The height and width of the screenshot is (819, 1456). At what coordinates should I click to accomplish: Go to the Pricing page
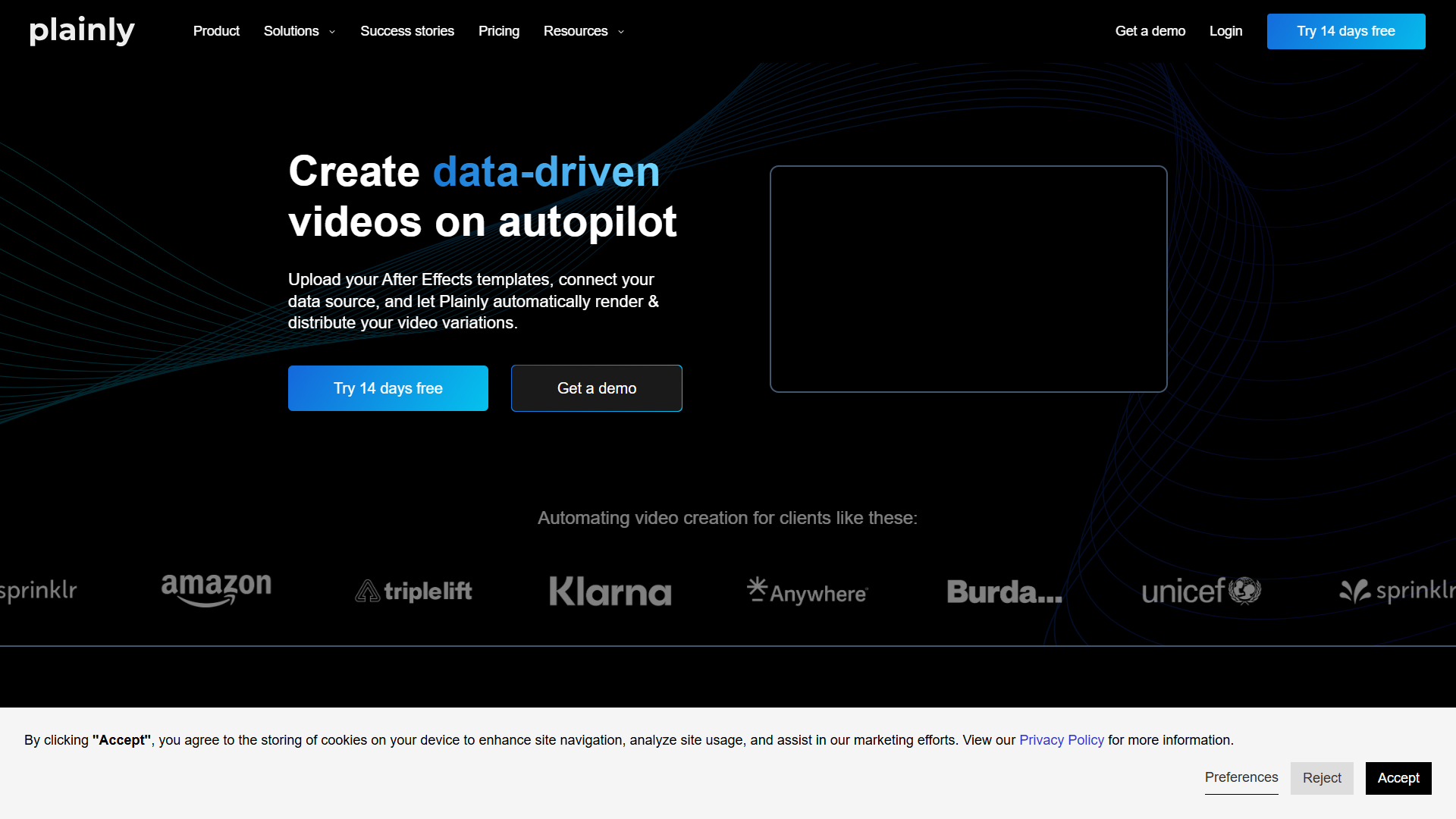[499, 31]
